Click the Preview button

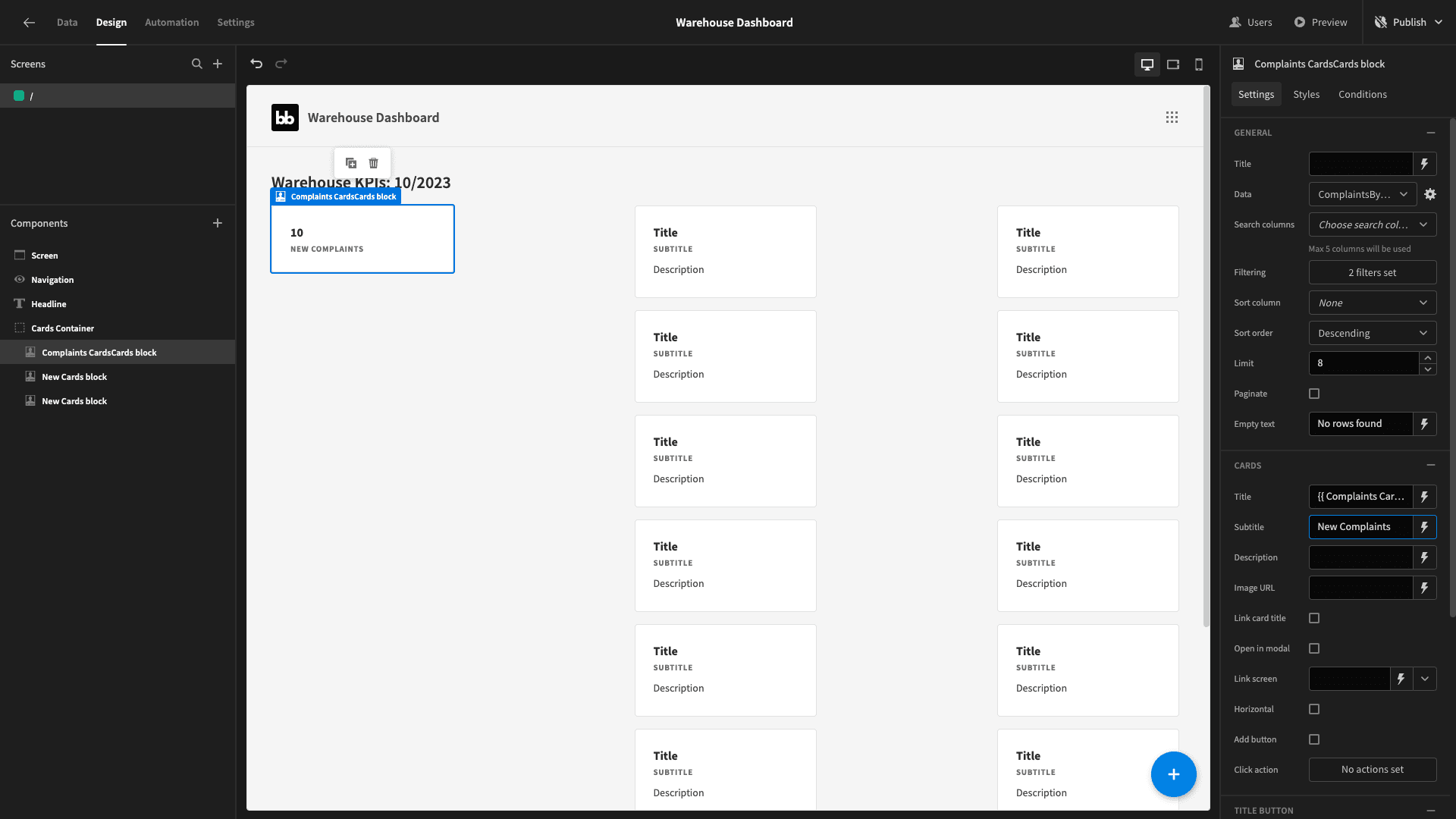[1321, 23]
